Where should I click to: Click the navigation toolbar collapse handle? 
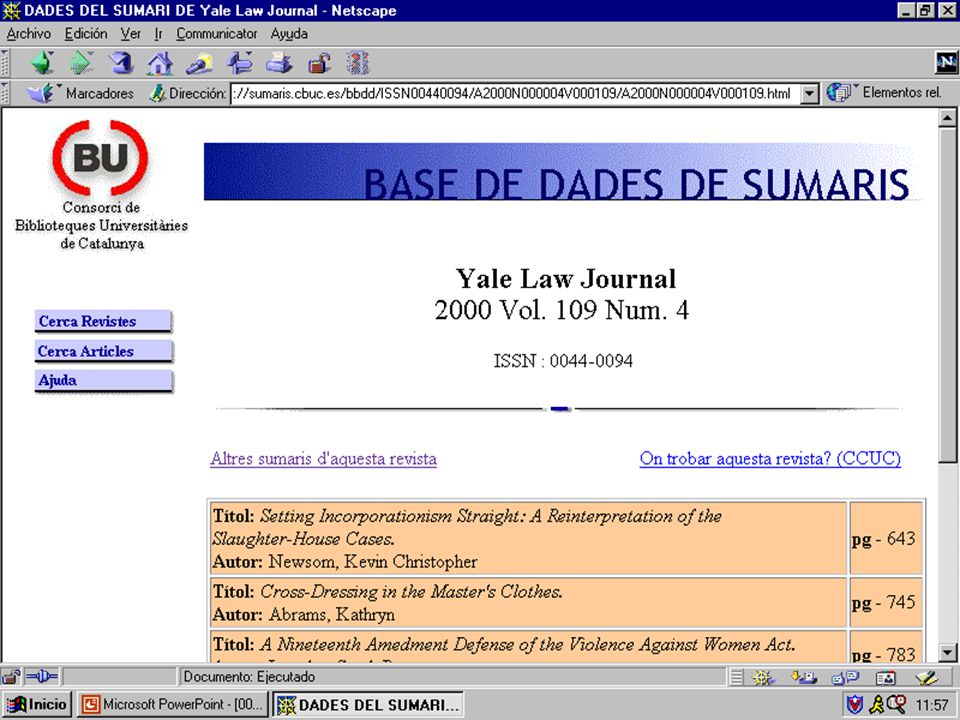tap(5, 63)
